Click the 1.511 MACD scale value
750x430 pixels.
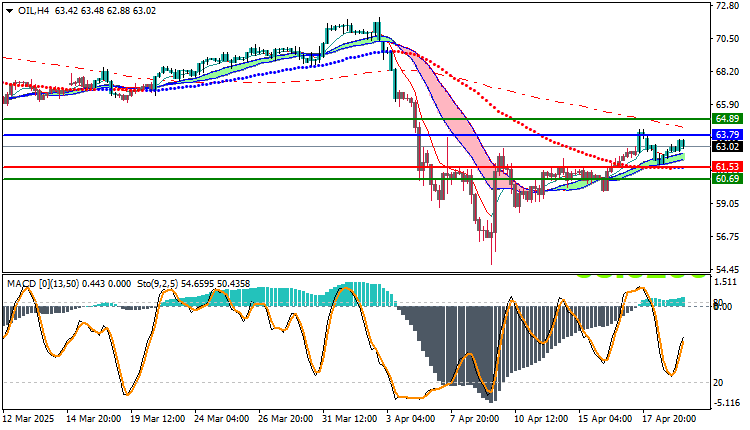[726, 282]
